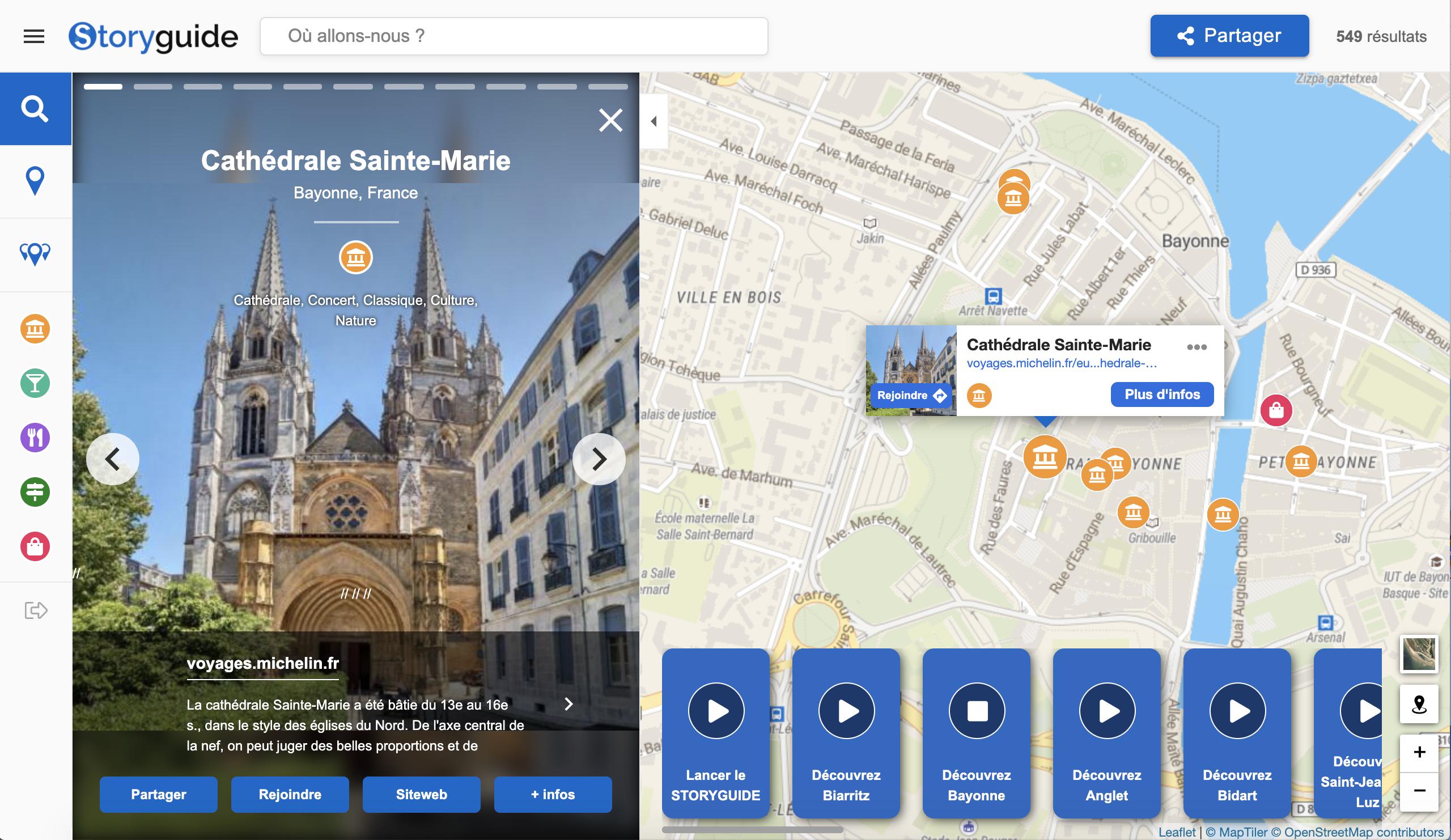Close the Cathédrale Sainte-Marie story panel

pyautogui.click(x=610, y=120)
